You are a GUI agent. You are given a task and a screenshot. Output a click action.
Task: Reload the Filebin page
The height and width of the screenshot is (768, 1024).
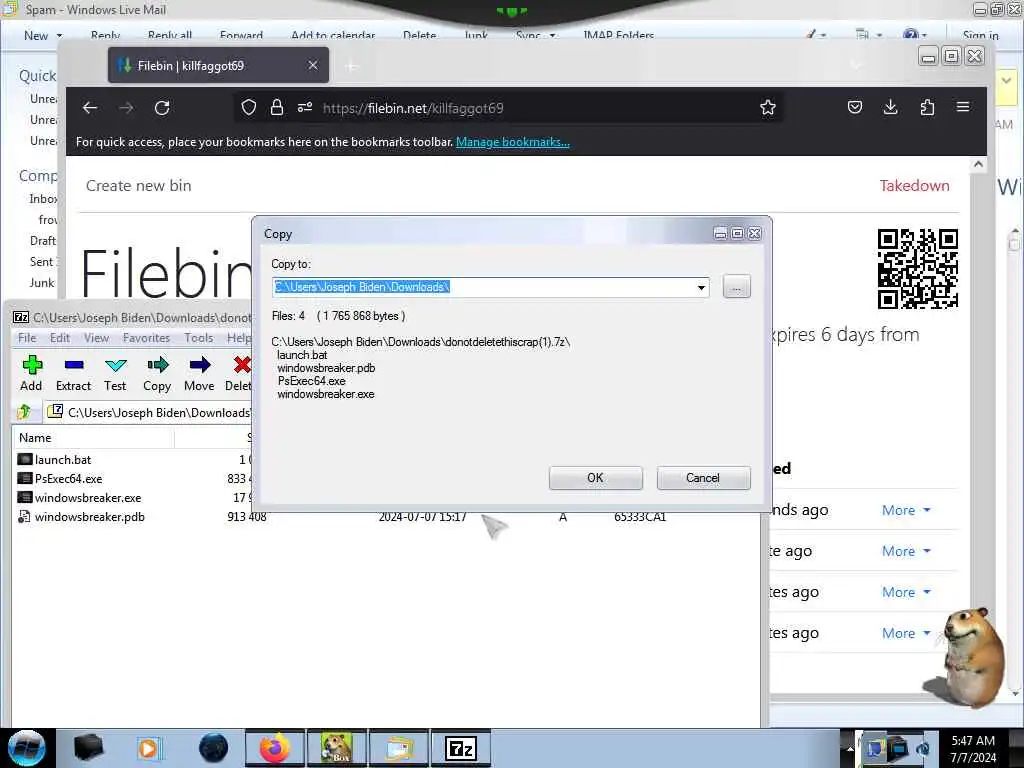[162, 108]
